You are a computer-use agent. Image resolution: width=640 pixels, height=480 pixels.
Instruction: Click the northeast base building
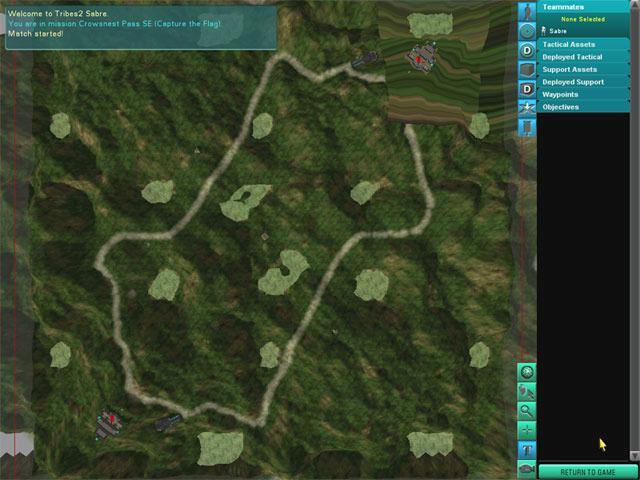421,57
